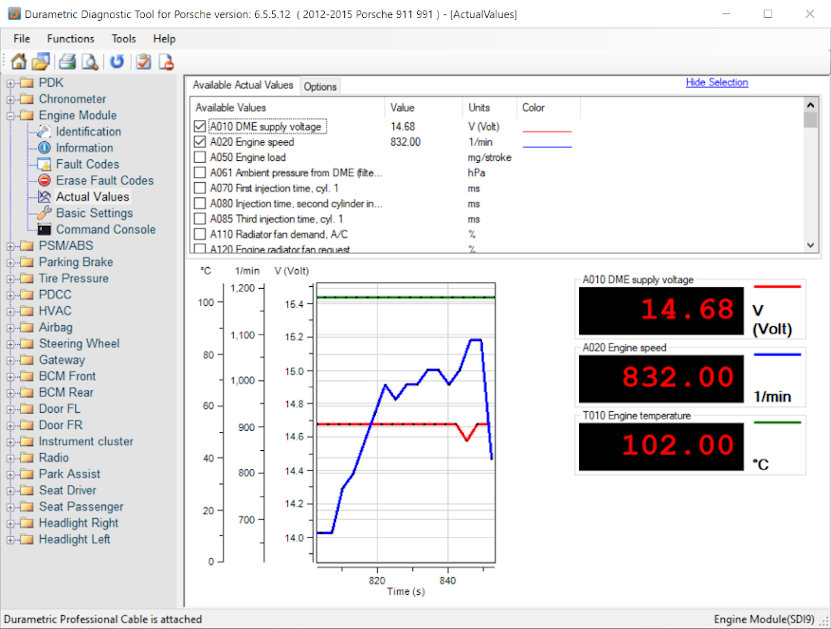Click the Units column header
This screenshot has width=831, height=629.
click(489, 108)
